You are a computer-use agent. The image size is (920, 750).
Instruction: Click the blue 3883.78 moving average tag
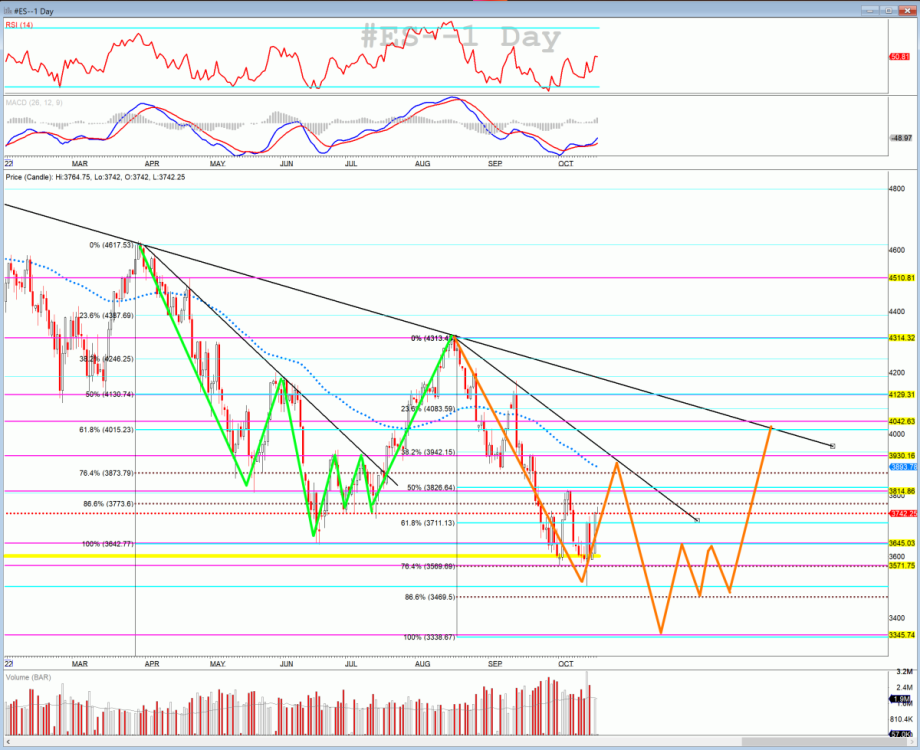click(x=902, y=467)
